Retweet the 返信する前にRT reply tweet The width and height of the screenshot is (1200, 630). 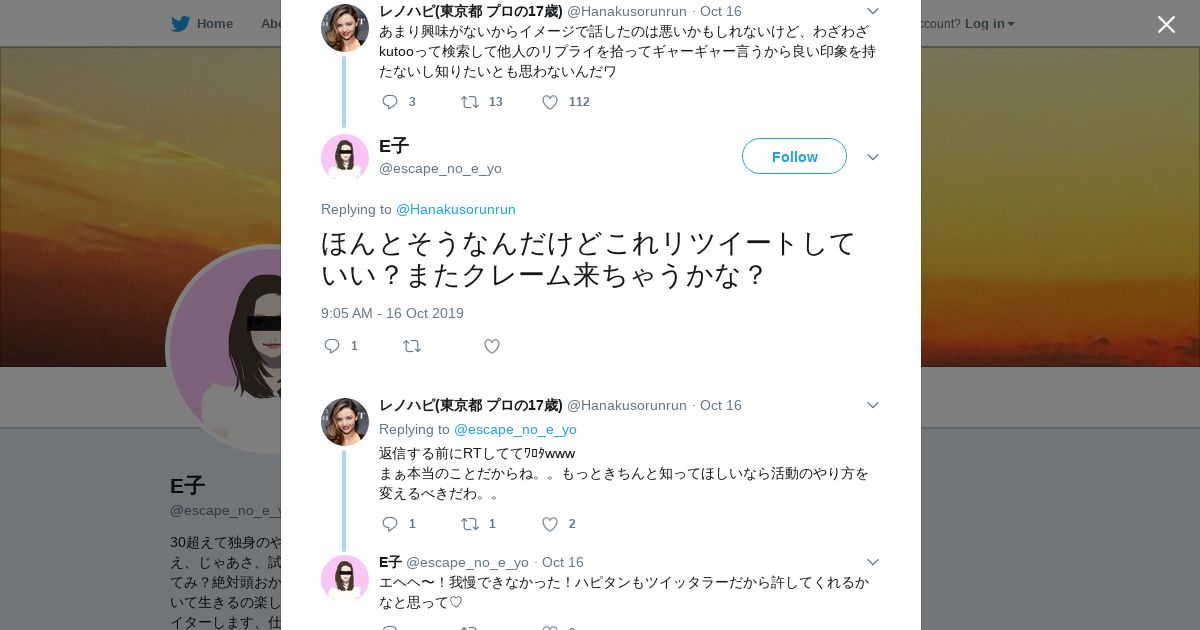pos(470,524)
